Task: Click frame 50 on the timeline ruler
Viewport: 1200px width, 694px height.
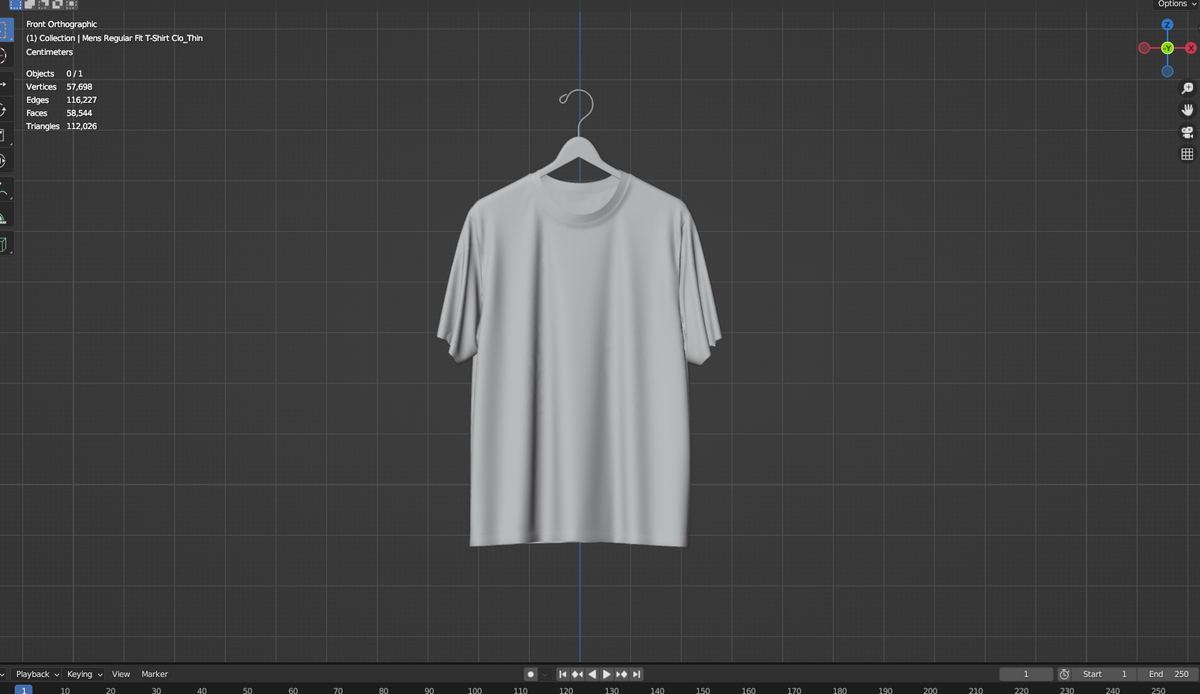Action: [x=247, y=690]
